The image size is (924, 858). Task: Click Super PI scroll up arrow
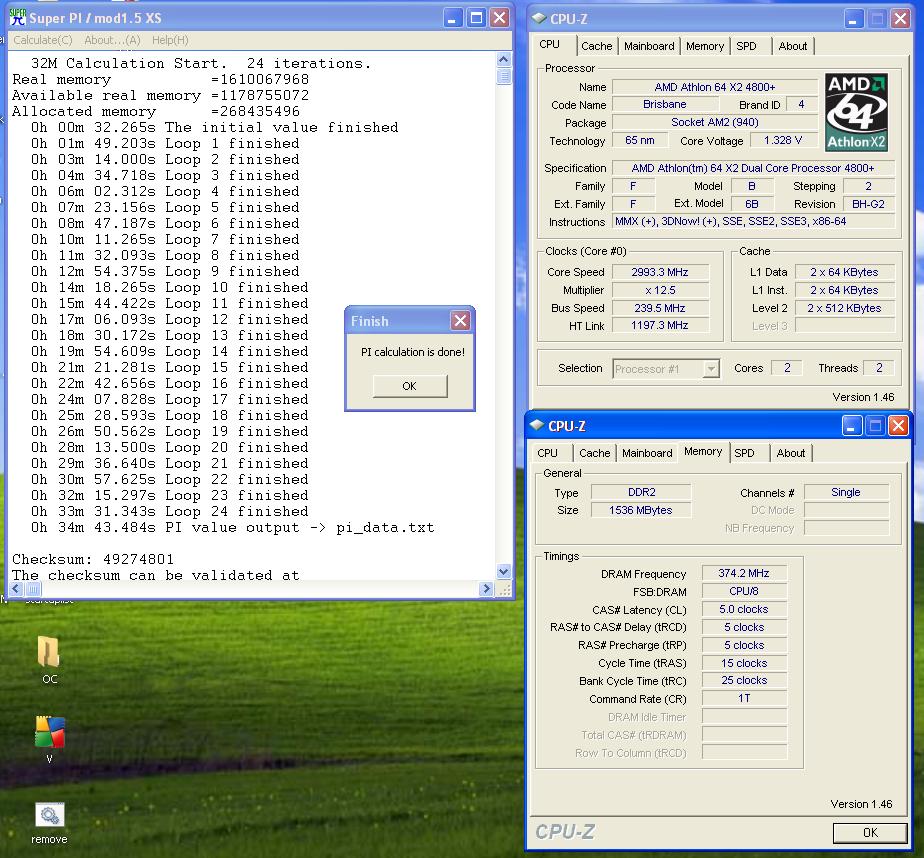(503, 59)
